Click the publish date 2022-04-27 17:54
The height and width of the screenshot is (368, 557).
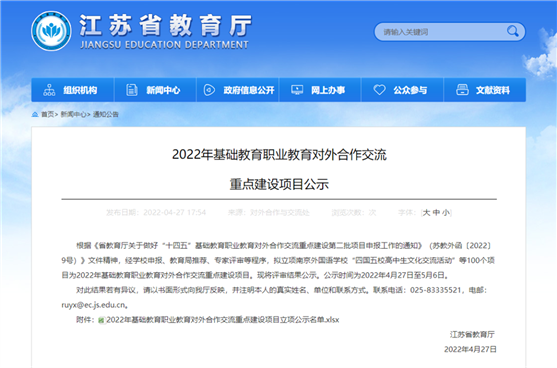(174, 212)
